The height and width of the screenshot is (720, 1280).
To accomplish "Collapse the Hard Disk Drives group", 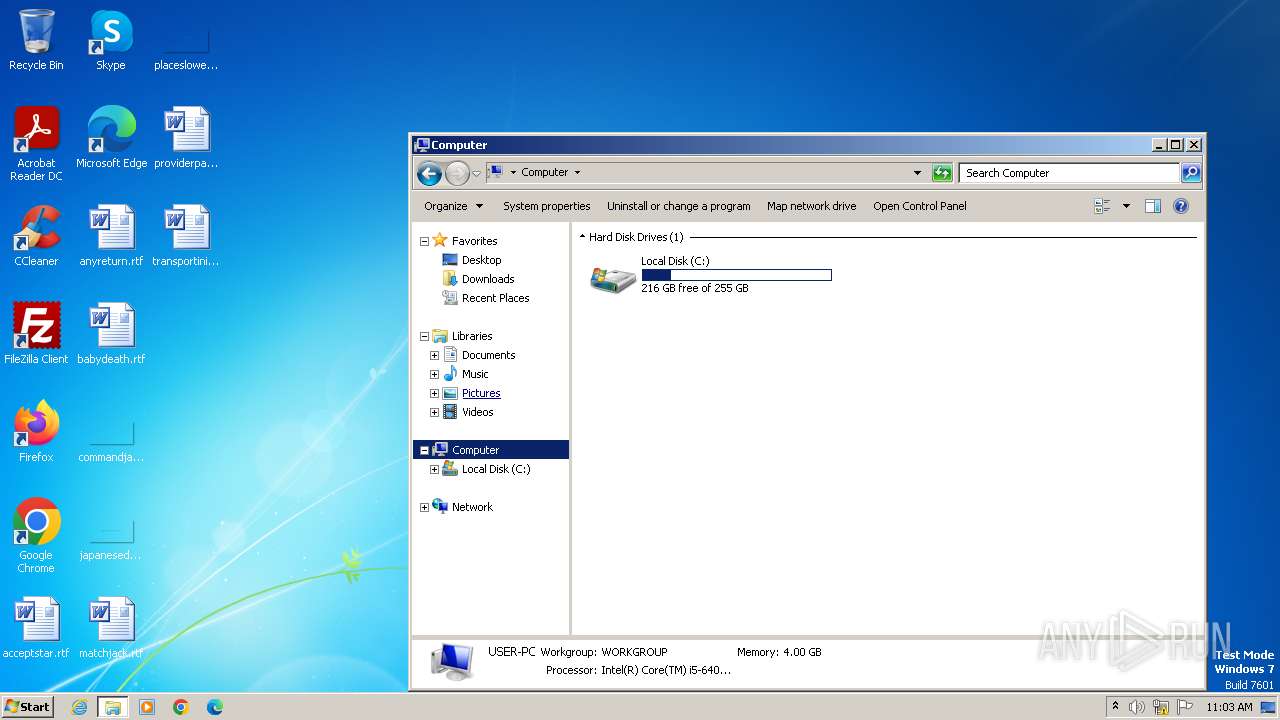I will tap(582, 237).
